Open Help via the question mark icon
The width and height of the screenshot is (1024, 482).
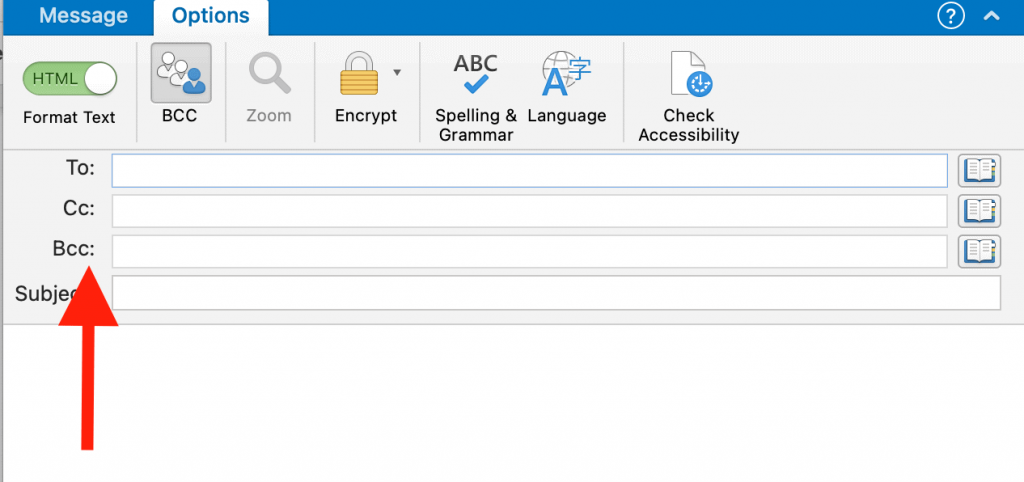pos(950,16)
